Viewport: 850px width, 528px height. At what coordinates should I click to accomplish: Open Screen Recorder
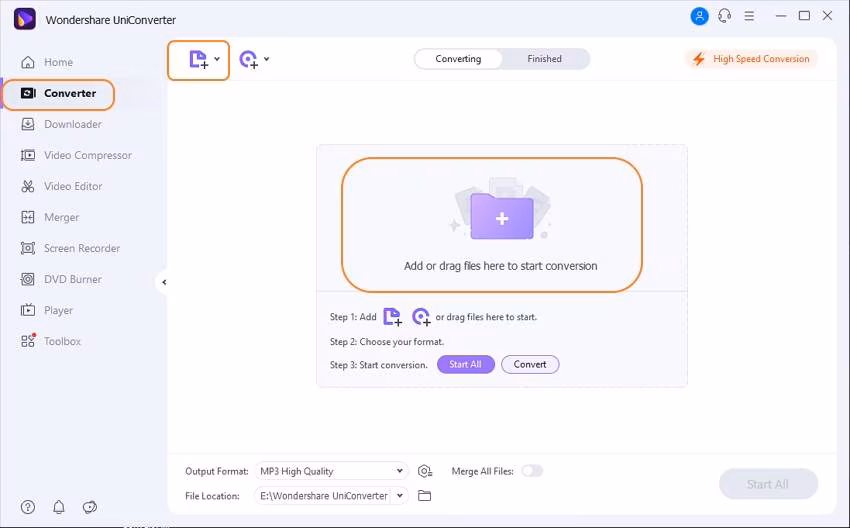(70, 248)
